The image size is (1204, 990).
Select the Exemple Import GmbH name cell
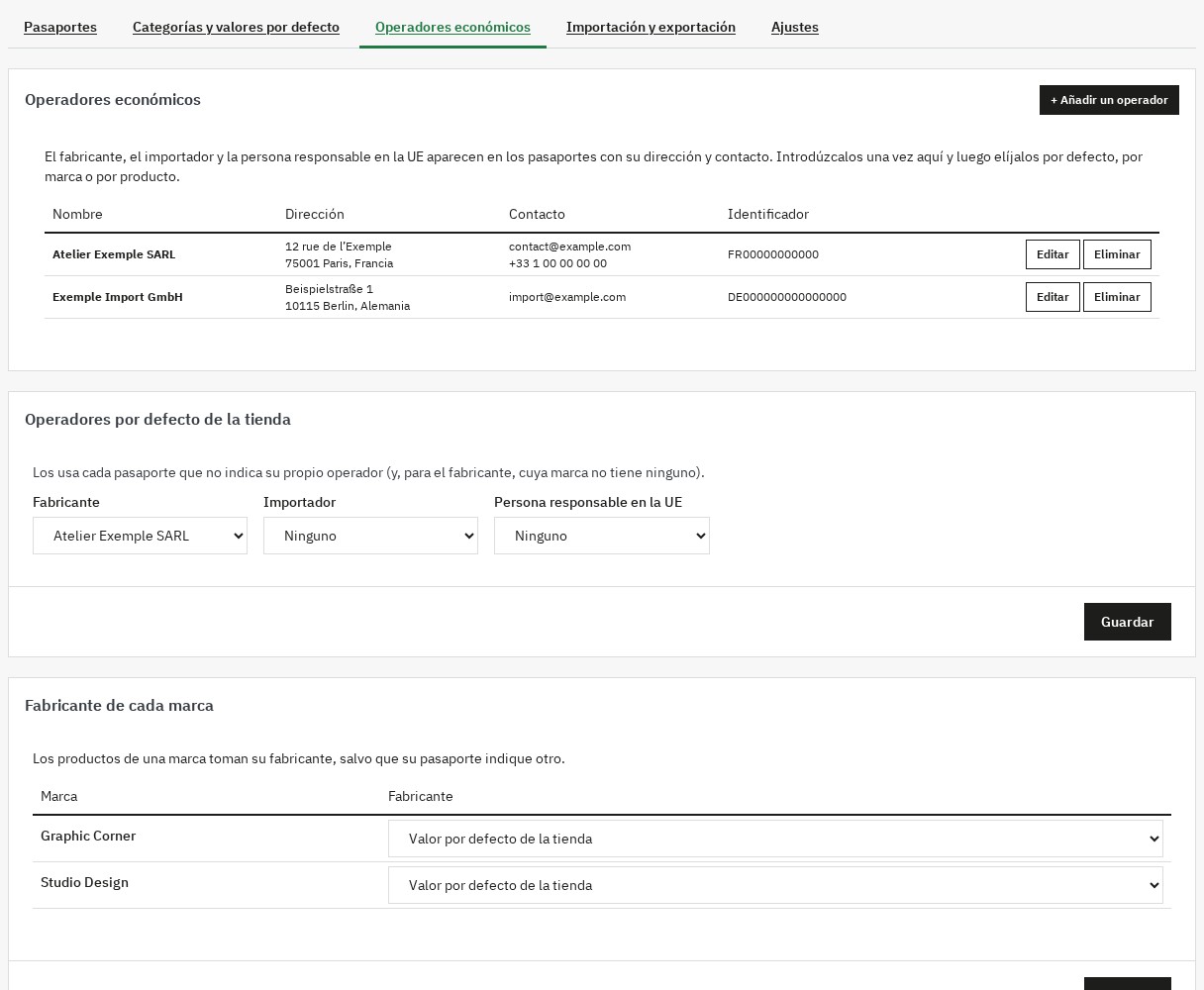click(118, 297)
